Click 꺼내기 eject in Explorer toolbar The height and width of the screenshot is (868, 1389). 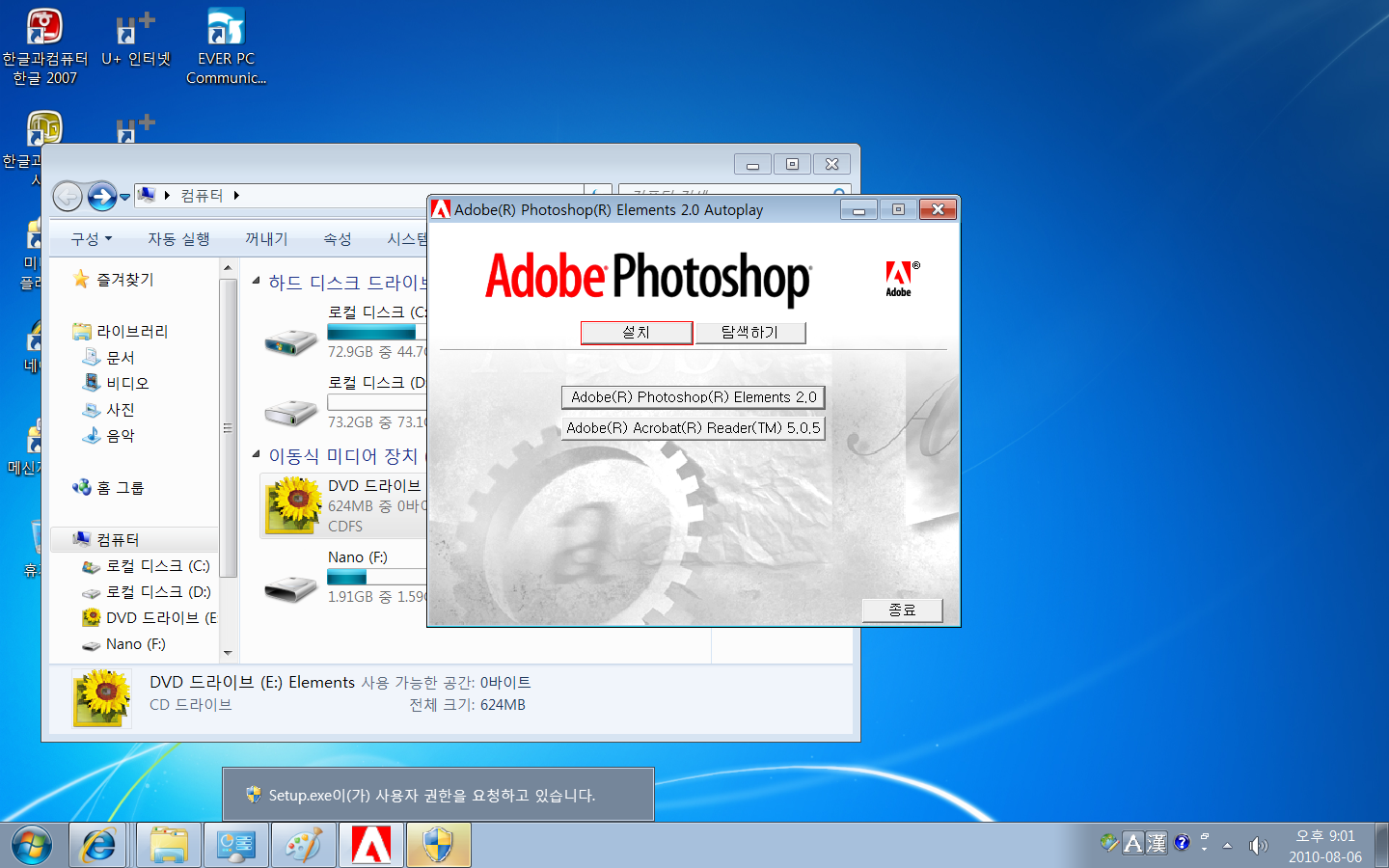point(266,238)
